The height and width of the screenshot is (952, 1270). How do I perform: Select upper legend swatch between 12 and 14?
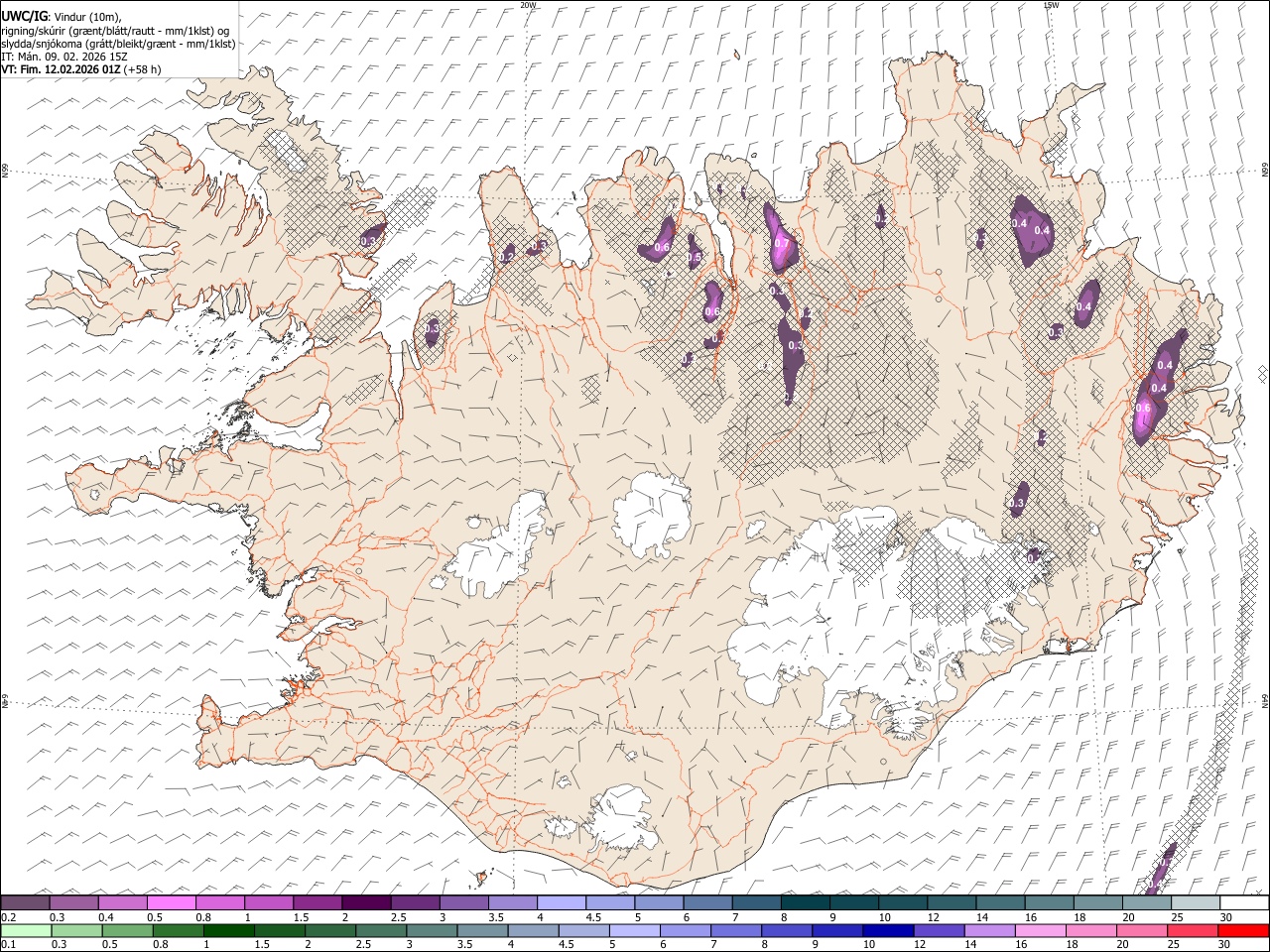(x=951, y=902)
